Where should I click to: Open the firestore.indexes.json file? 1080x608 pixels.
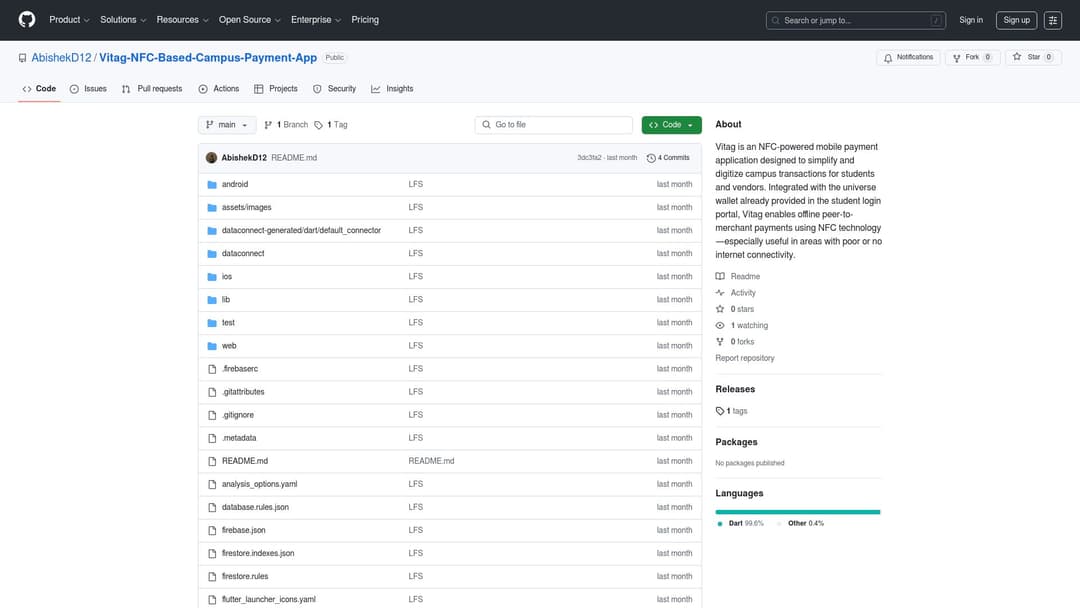click(x=258, y=554)
